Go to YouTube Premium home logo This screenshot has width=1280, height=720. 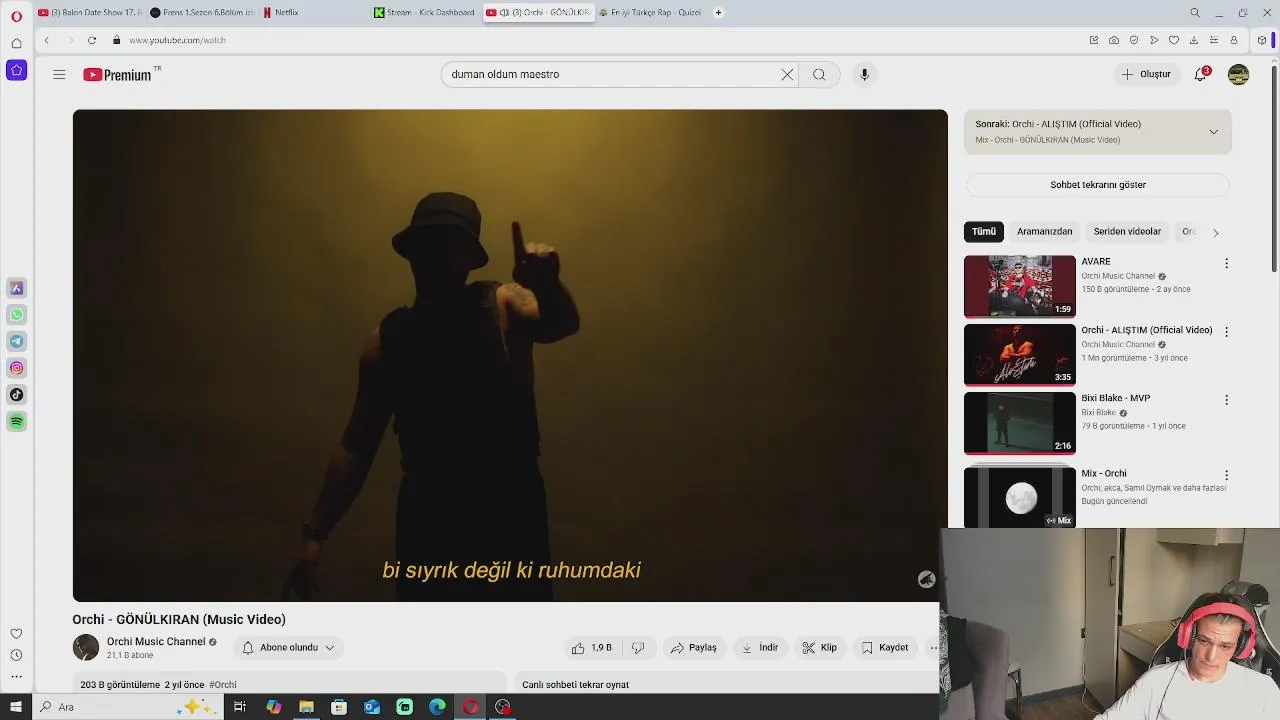[x=117, y=74]
